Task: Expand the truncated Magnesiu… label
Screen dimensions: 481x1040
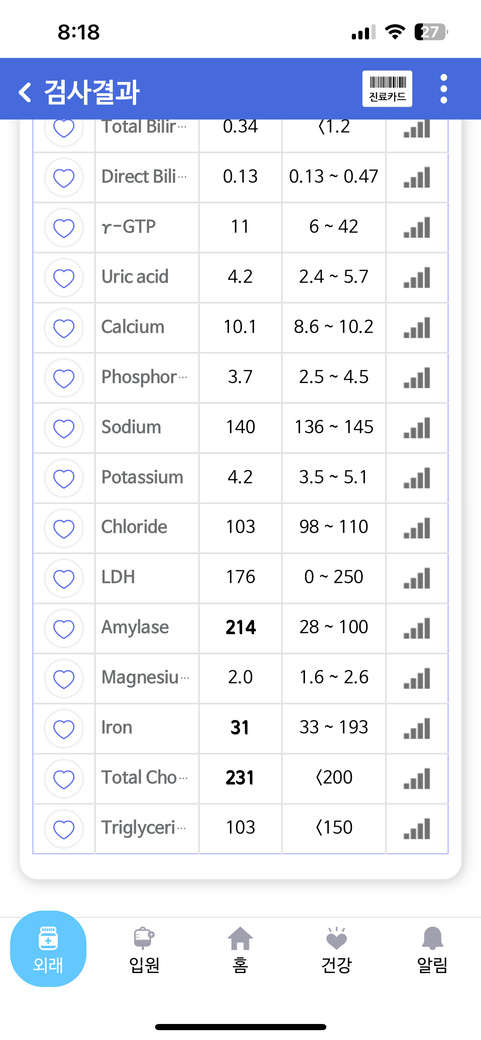Action: pos(145,677)
